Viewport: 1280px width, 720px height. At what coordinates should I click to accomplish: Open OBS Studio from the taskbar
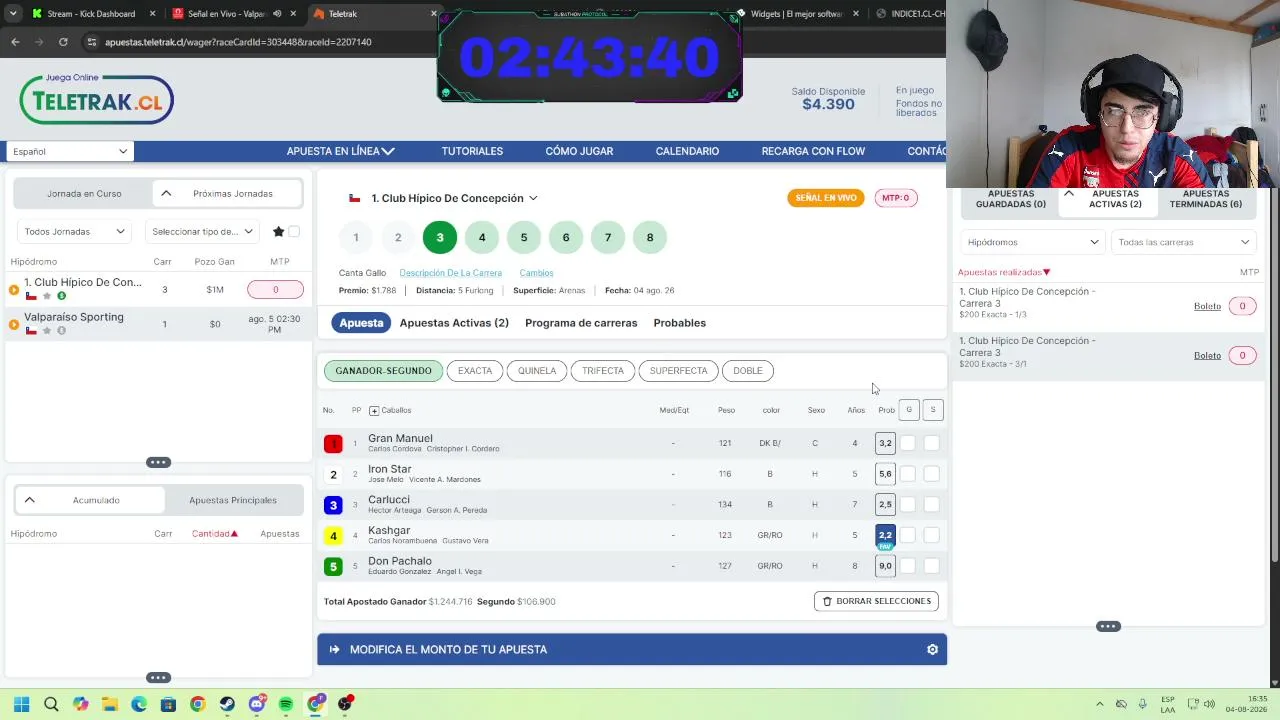pyautogui.click(x=345, y=704)
